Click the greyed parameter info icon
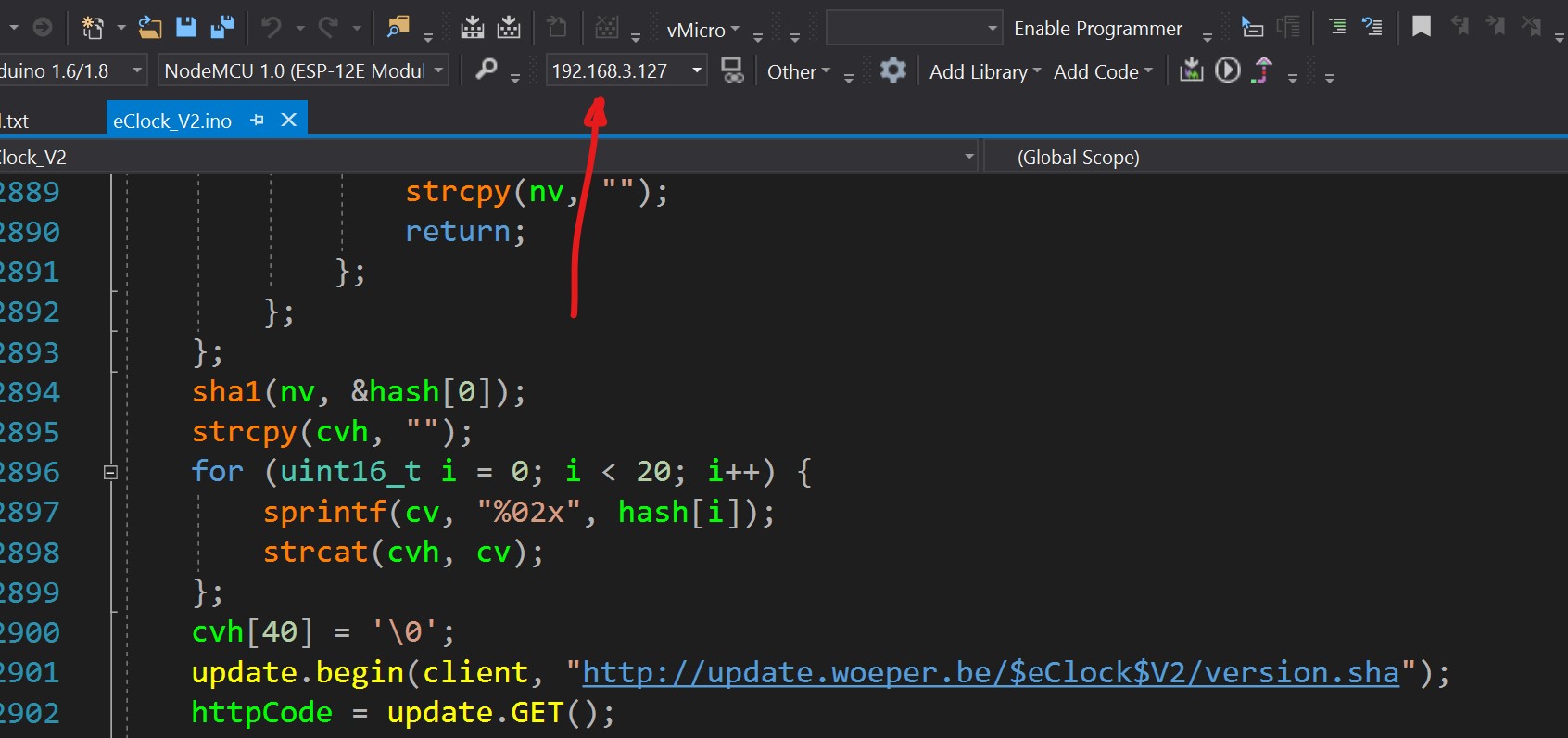1568x738 pixels. tap(1288, 28)
